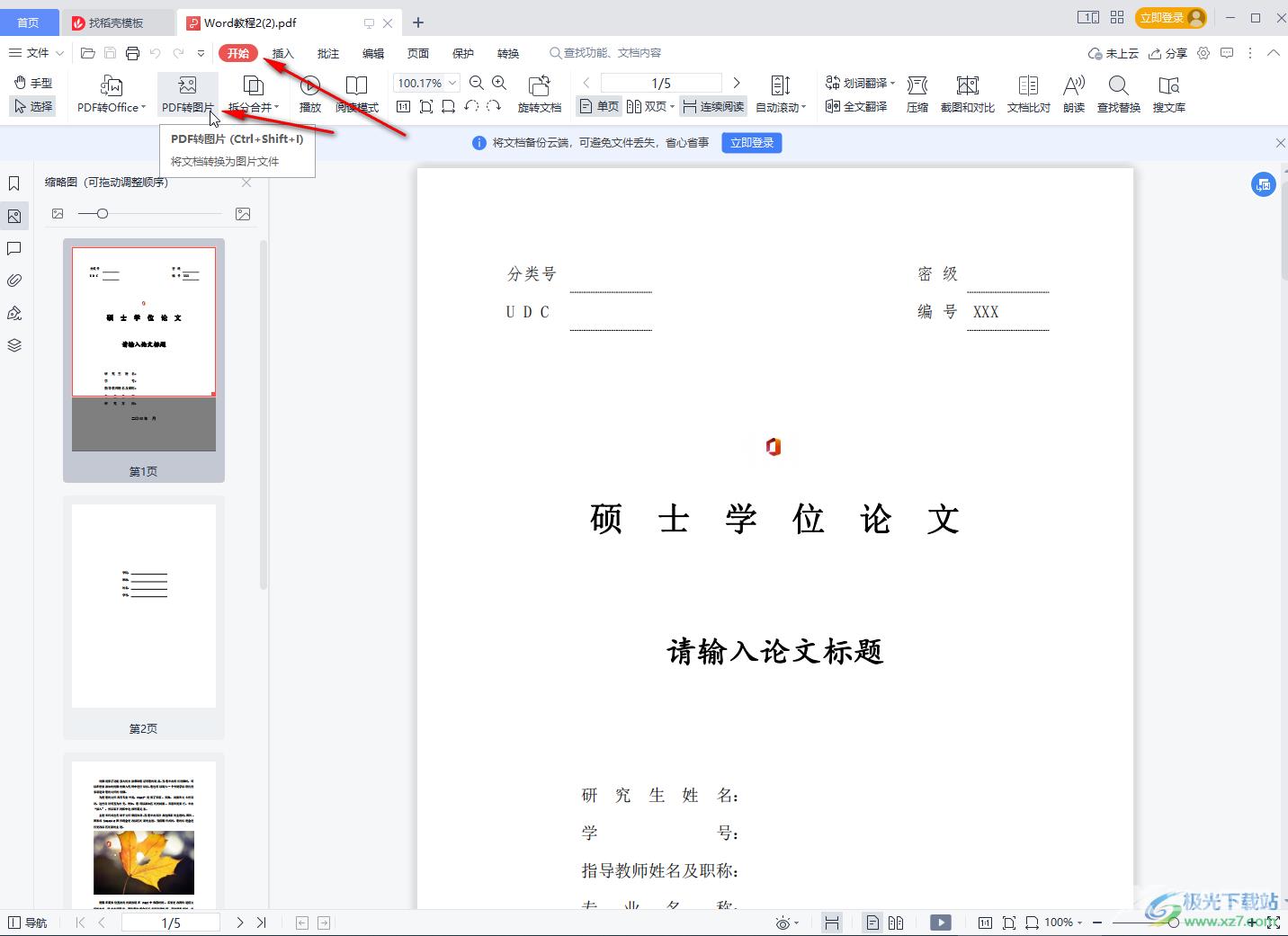Toggle status bar double page view
Image resolution: width=1288 pixels, height=936 pixels.
(x=896, y=923)
